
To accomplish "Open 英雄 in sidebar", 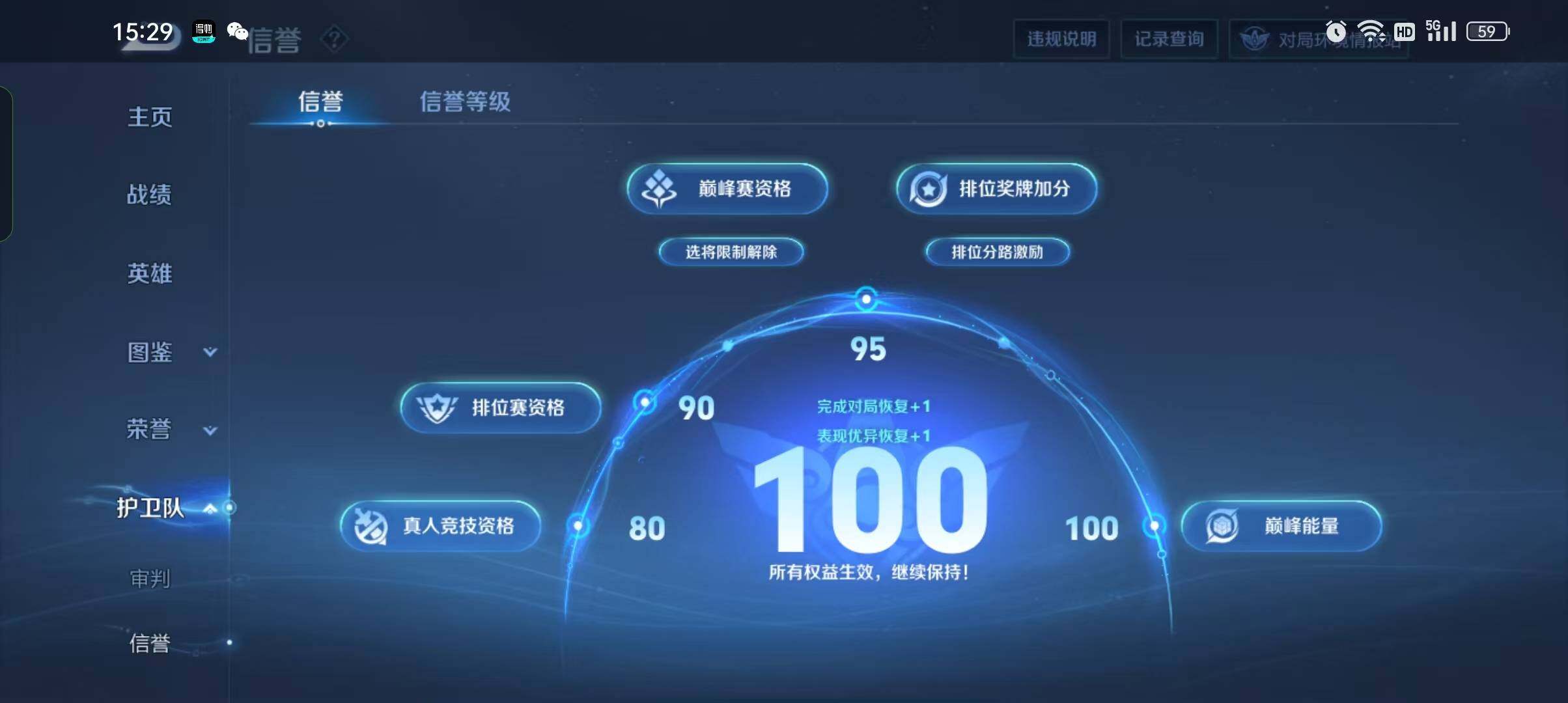I will pos(150,273).
